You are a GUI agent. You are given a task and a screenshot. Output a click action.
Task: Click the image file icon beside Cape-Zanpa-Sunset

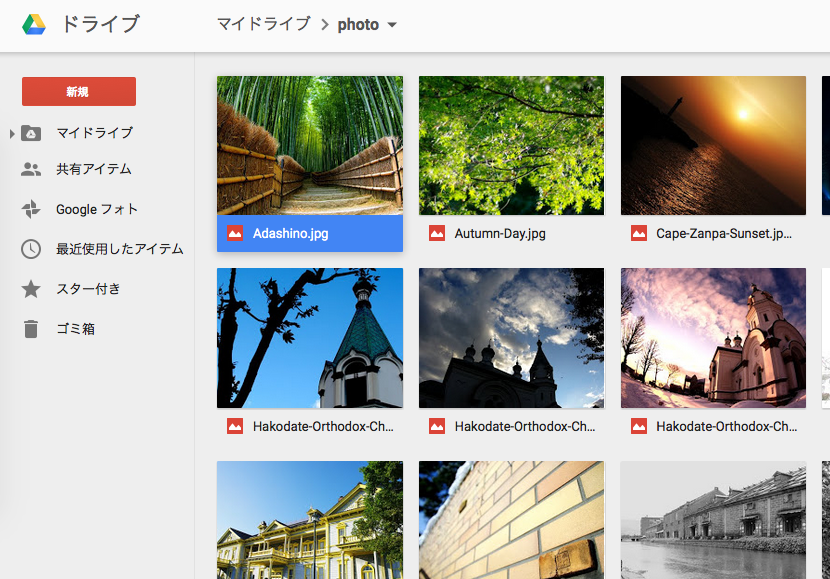point(639,233)
